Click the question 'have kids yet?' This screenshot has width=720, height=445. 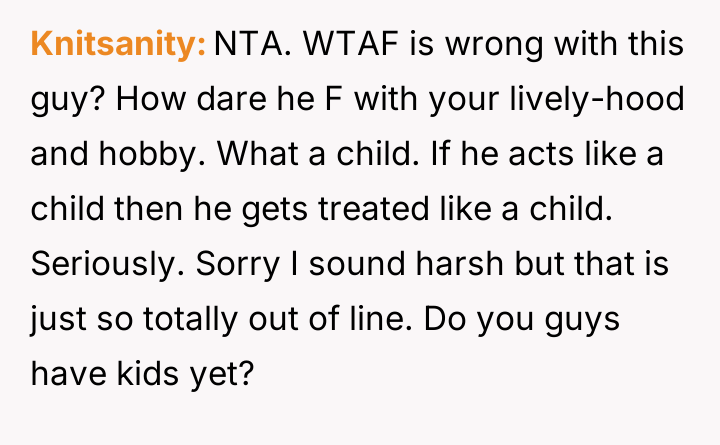tap(143, 377)
